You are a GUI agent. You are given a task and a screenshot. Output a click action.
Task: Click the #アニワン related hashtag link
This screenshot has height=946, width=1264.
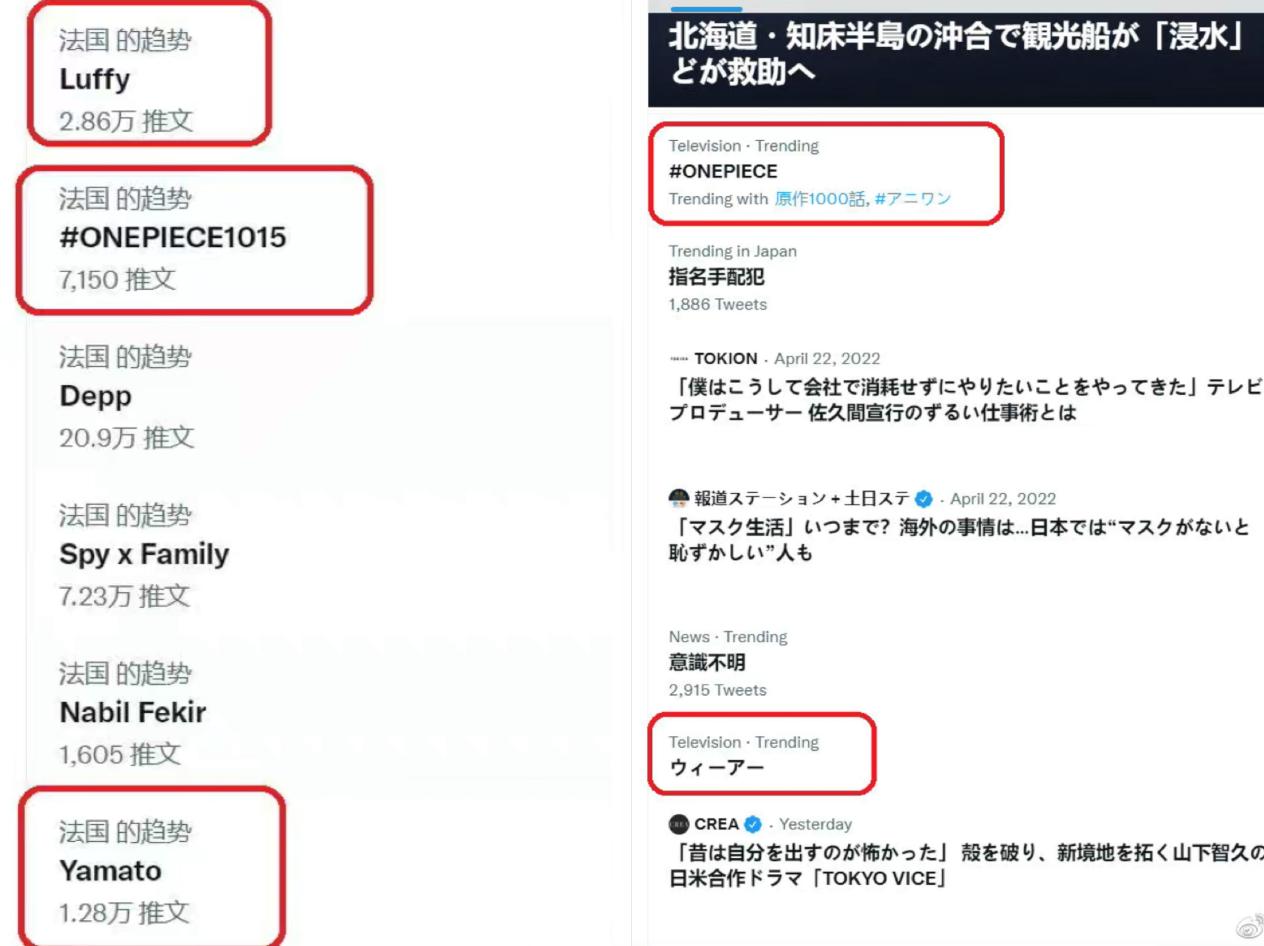(911, 198)
